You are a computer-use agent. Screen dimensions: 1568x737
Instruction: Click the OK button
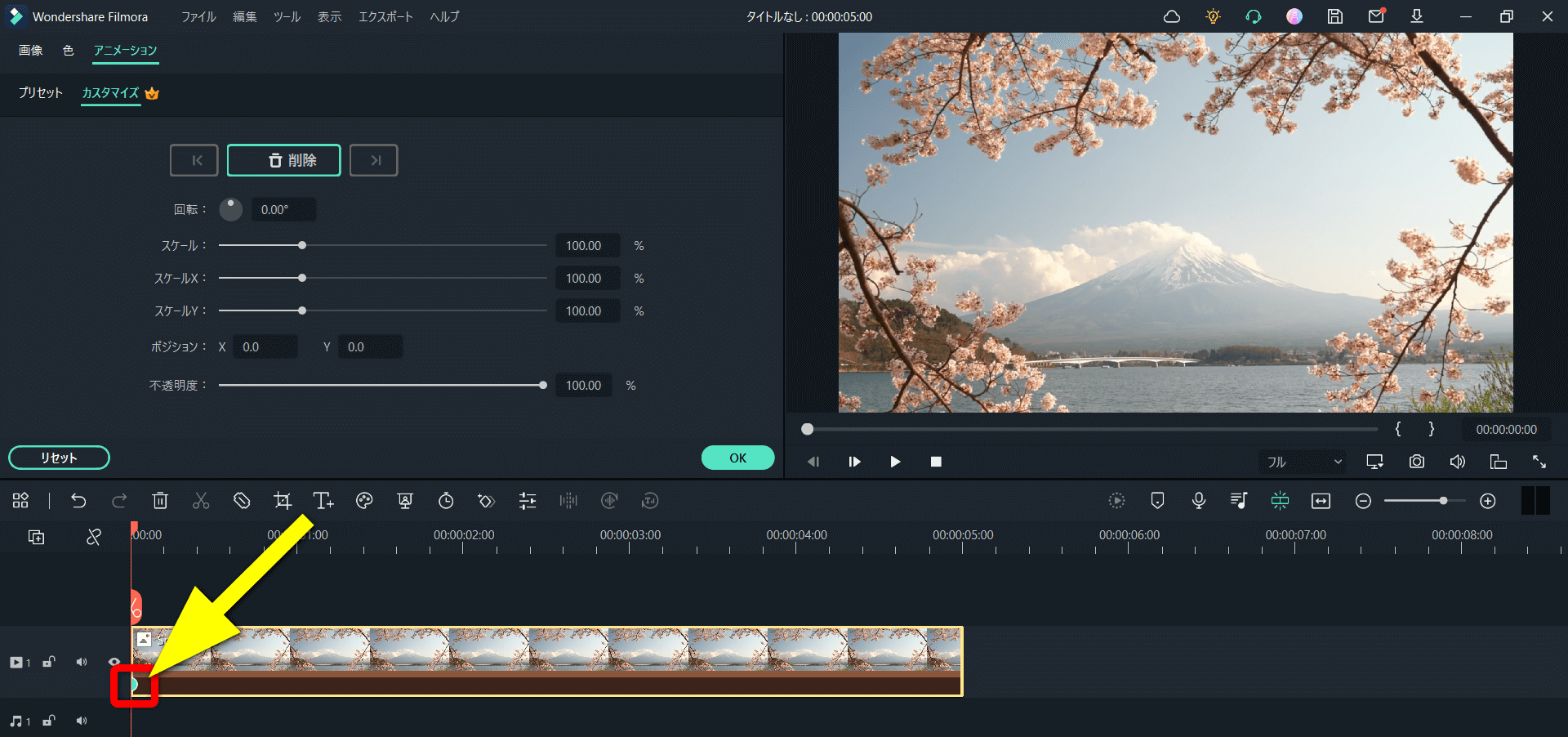(x=737, y=458)
